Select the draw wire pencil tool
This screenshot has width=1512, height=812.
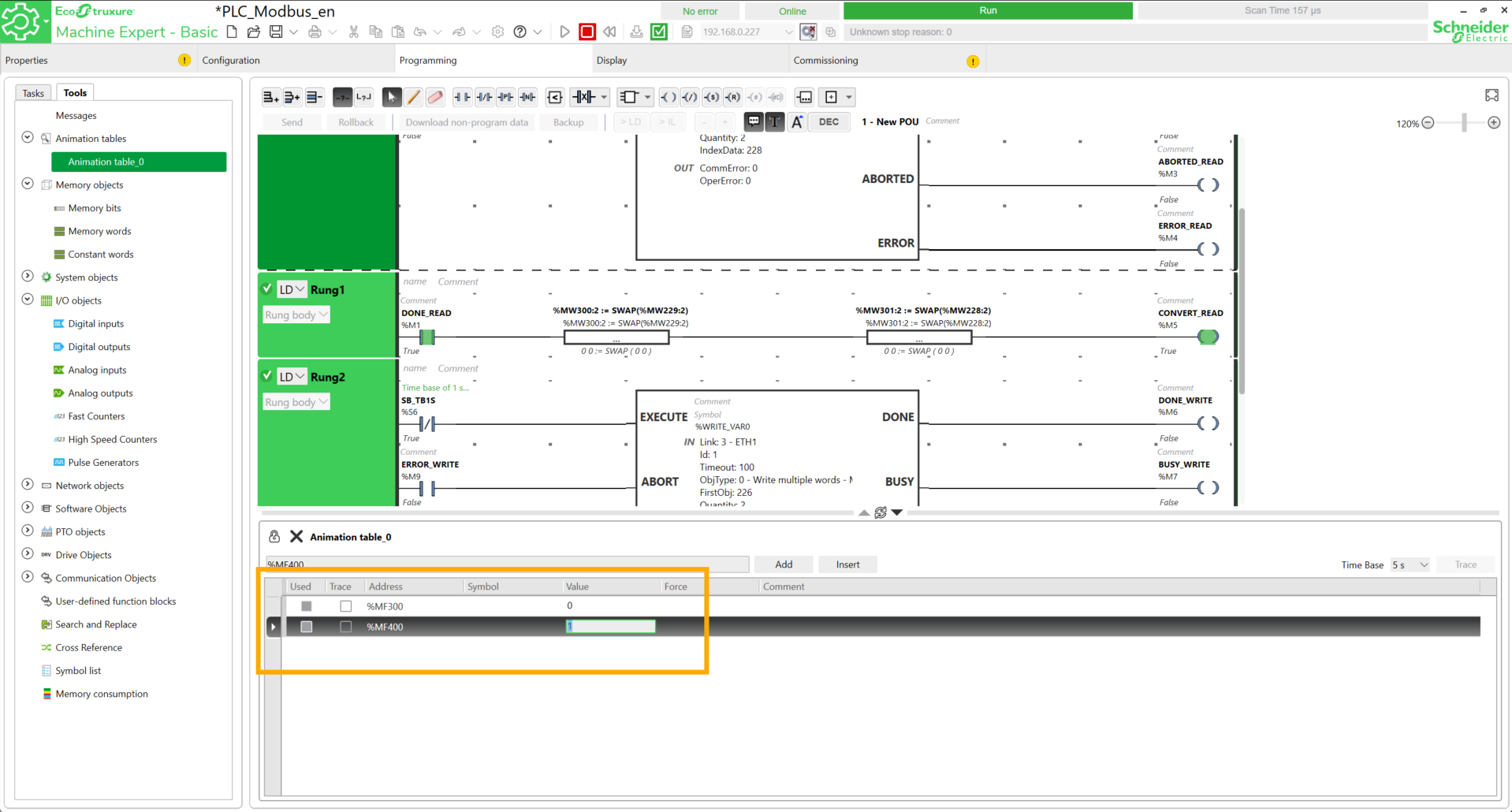coord(413,97)
